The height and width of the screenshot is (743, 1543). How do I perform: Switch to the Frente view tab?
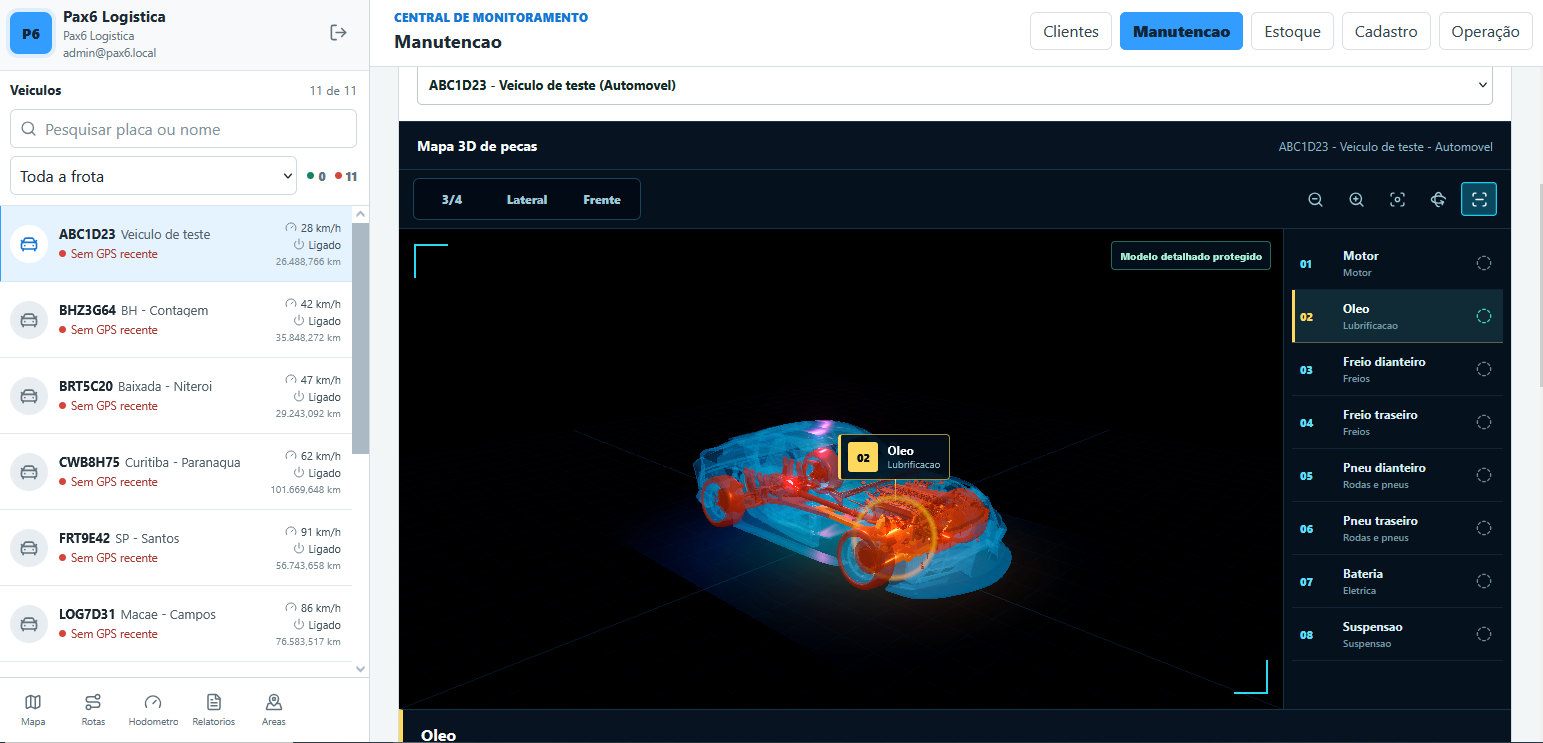point(602,200)
